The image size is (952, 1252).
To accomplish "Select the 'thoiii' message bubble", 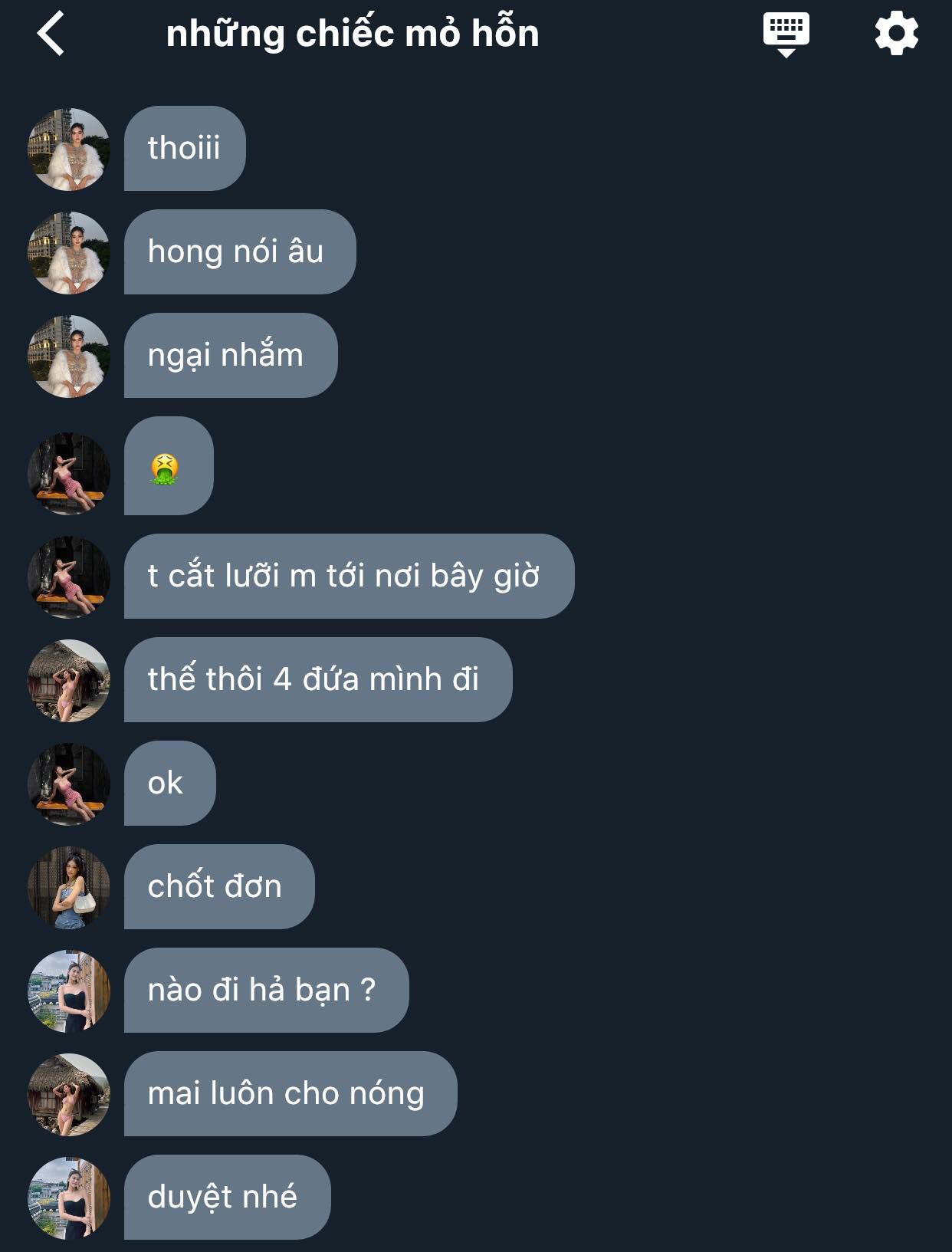I will pos(185,148).
